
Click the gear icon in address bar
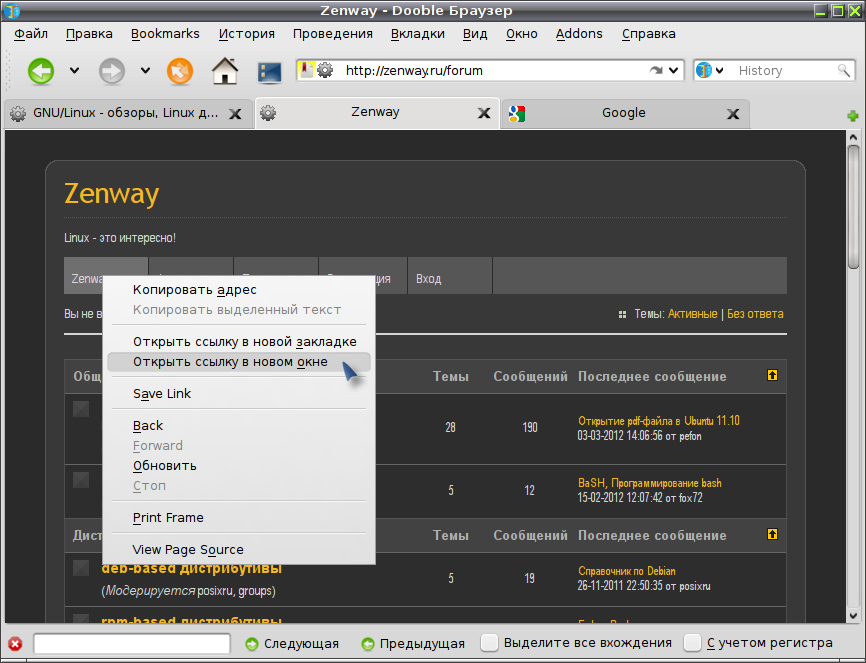point(325,70)
